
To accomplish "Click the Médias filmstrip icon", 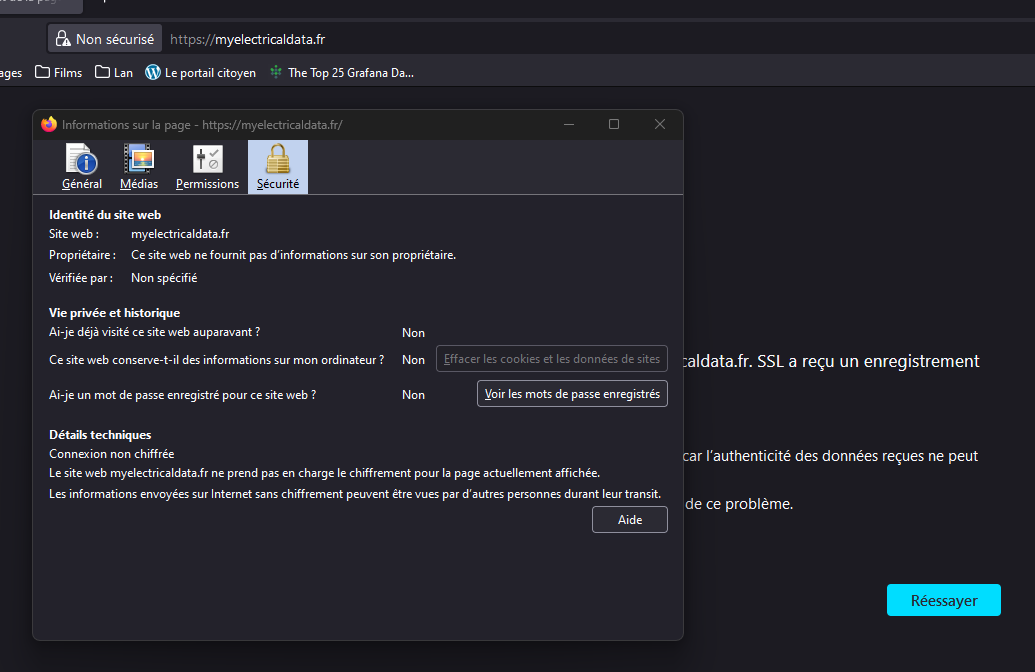I will (x=139, y=160).
